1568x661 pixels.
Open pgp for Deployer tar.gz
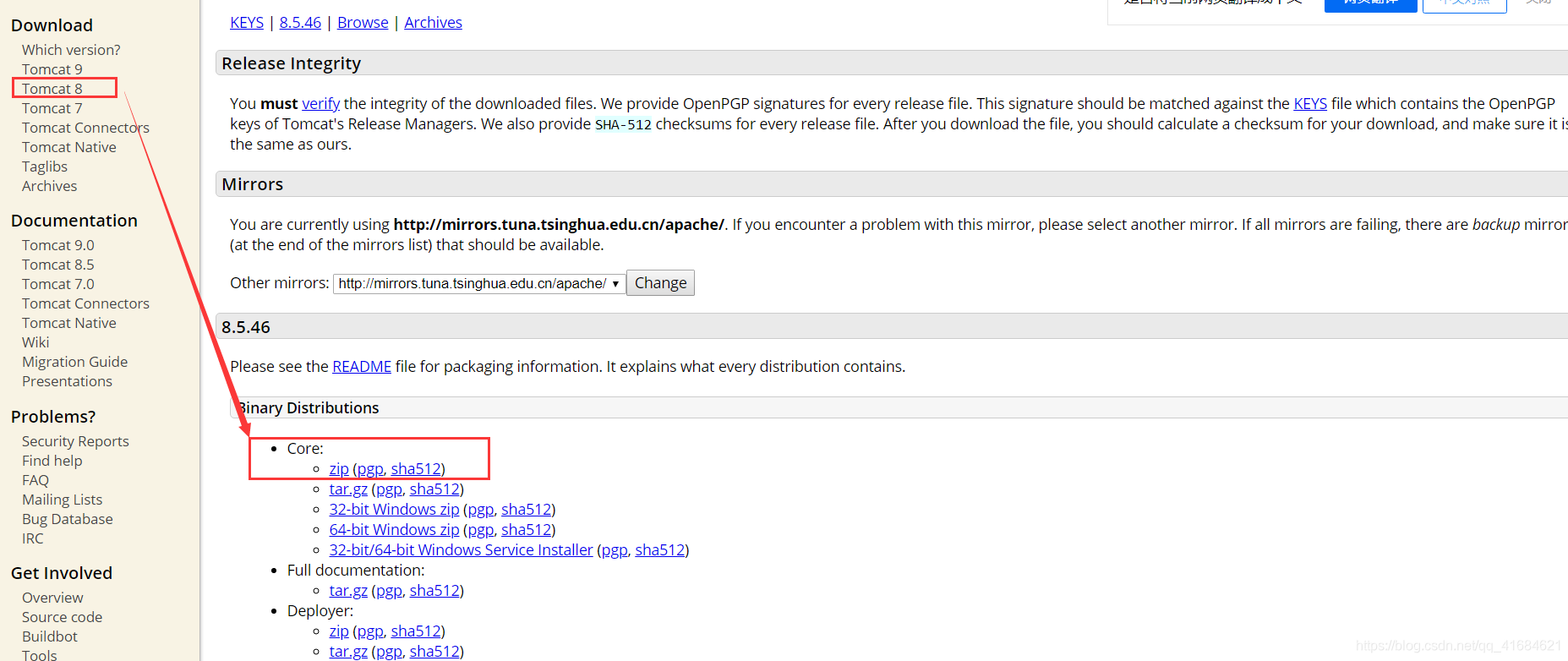coord(389,652)
